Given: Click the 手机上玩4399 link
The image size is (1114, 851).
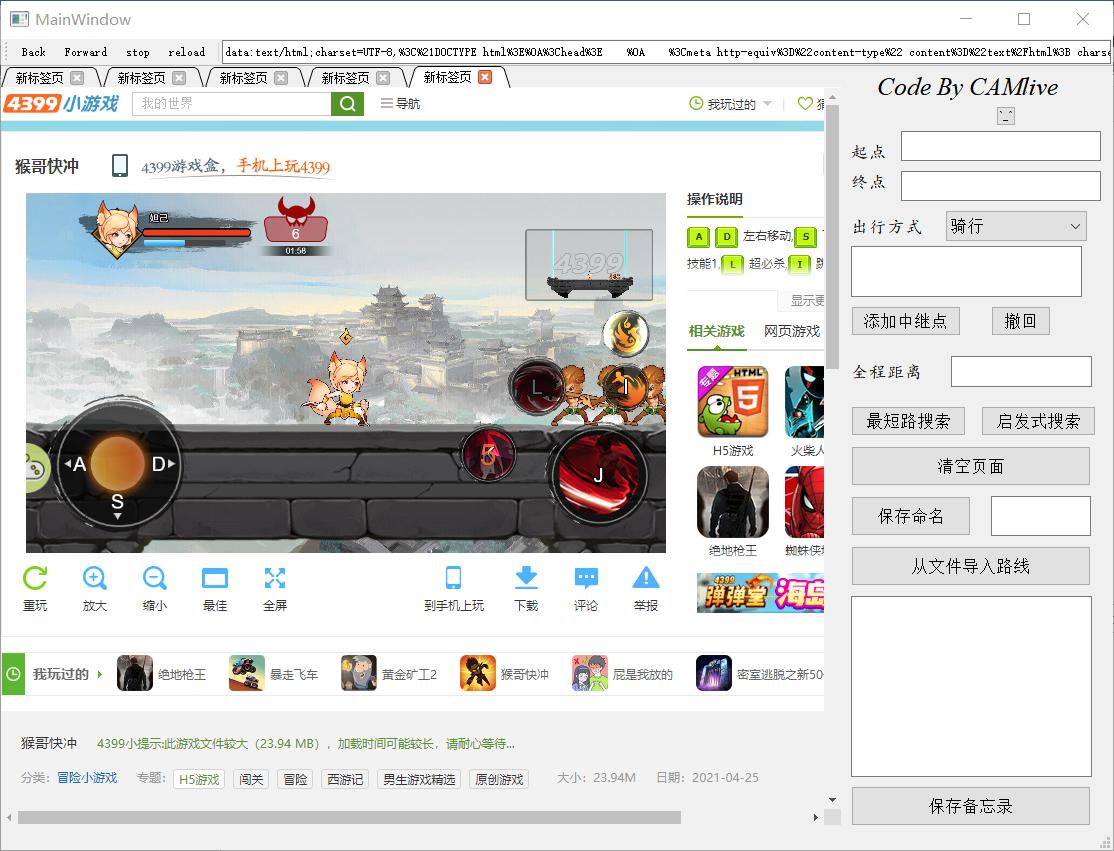Looking at the screenshot, I should [x=283, y=166].
